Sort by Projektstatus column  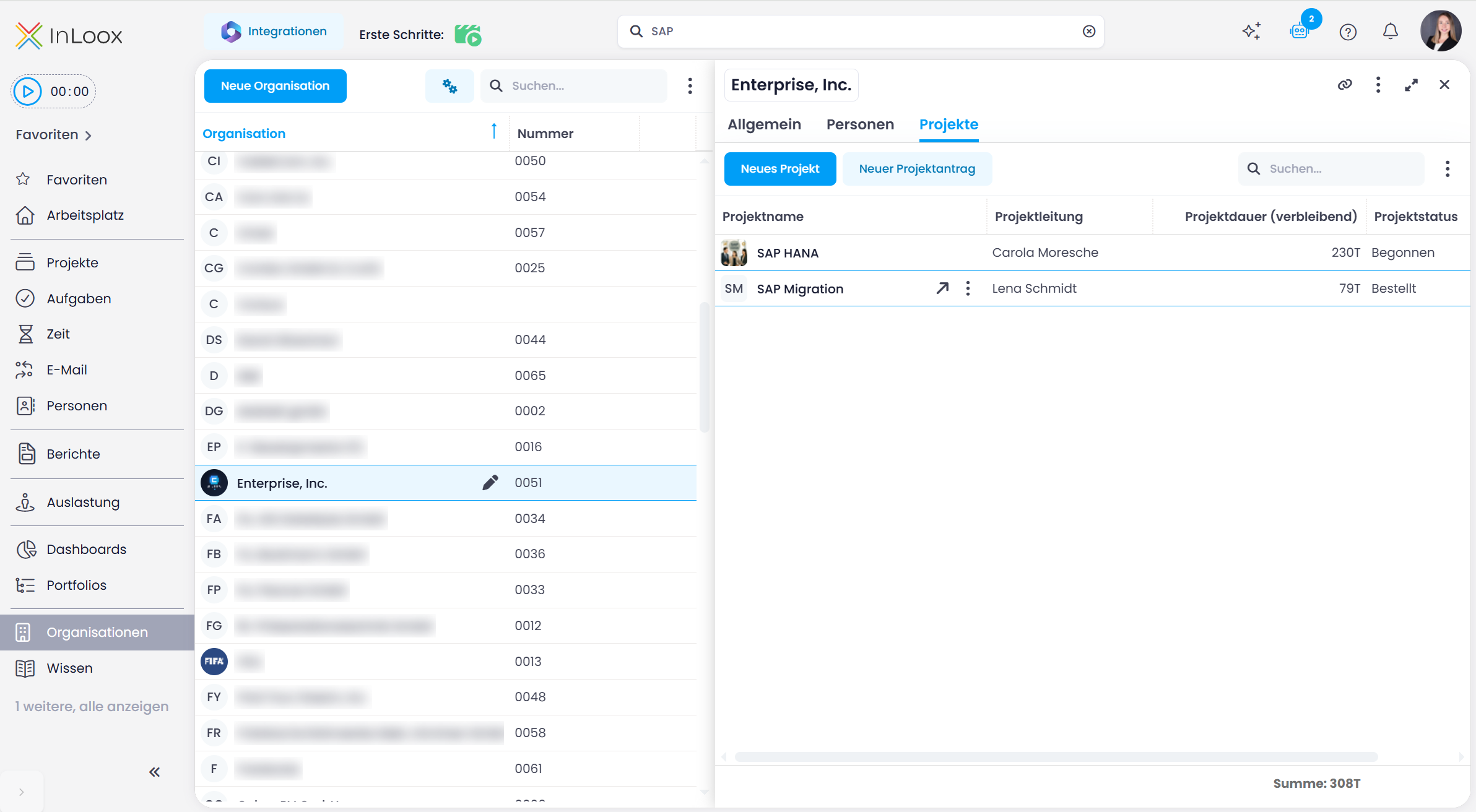click(x=1415, y=217)
